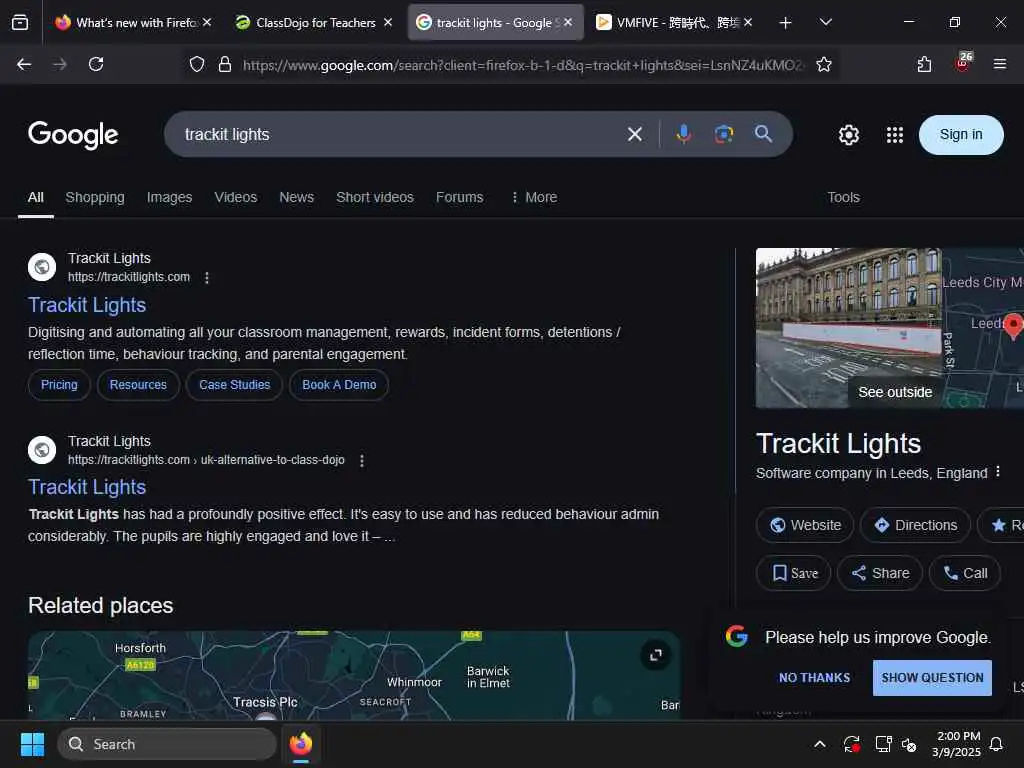This screenshot has width=1024, height=768.
Task: List all tabs dropdown arrow
Action: click(825, 22)
